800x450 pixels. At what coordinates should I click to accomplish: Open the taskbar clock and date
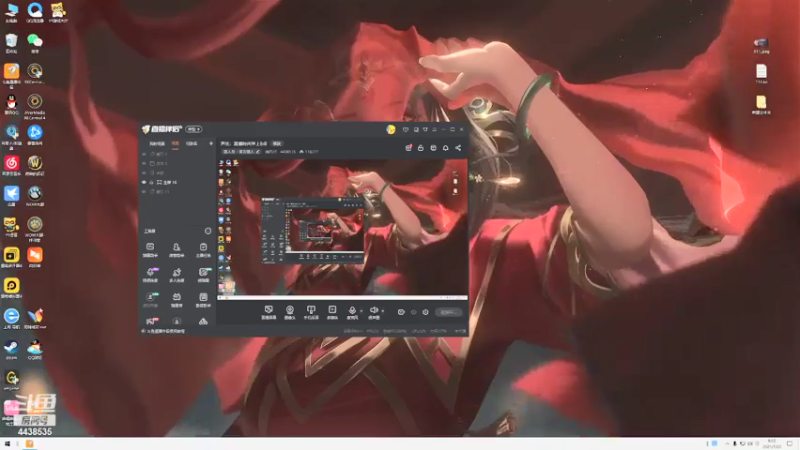(x=771, y=444)
